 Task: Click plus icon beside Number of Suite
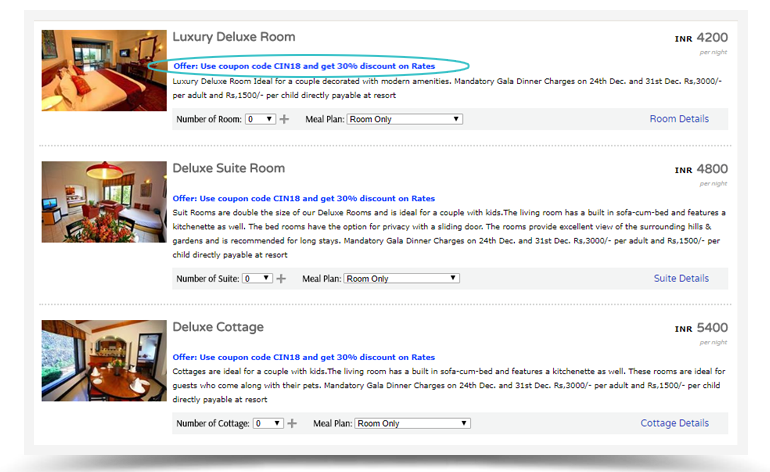click(281, 278)
